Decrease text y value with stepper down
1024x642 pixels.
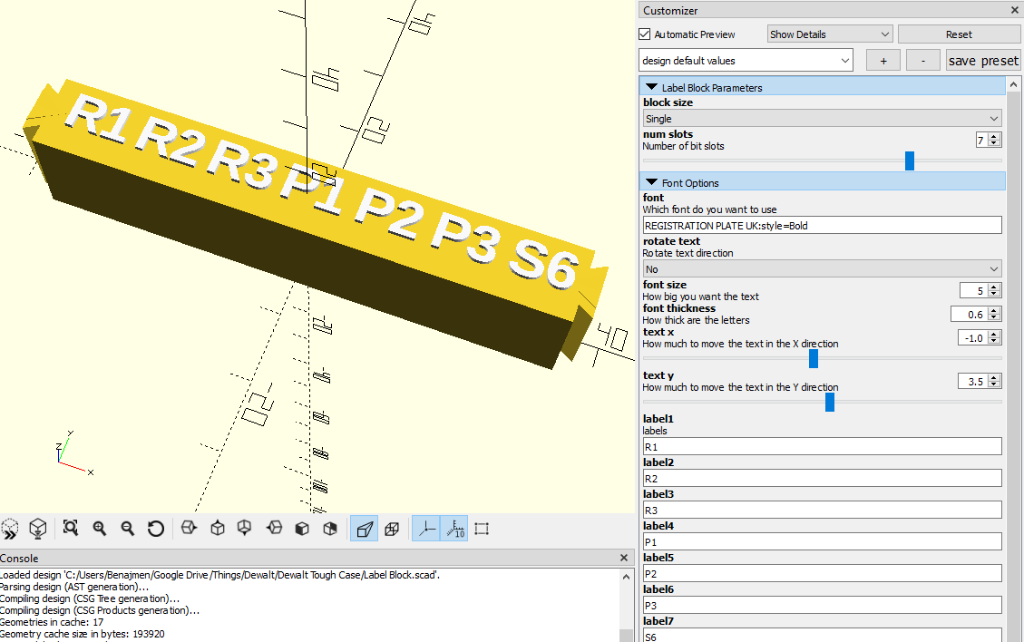coord(994,385)
